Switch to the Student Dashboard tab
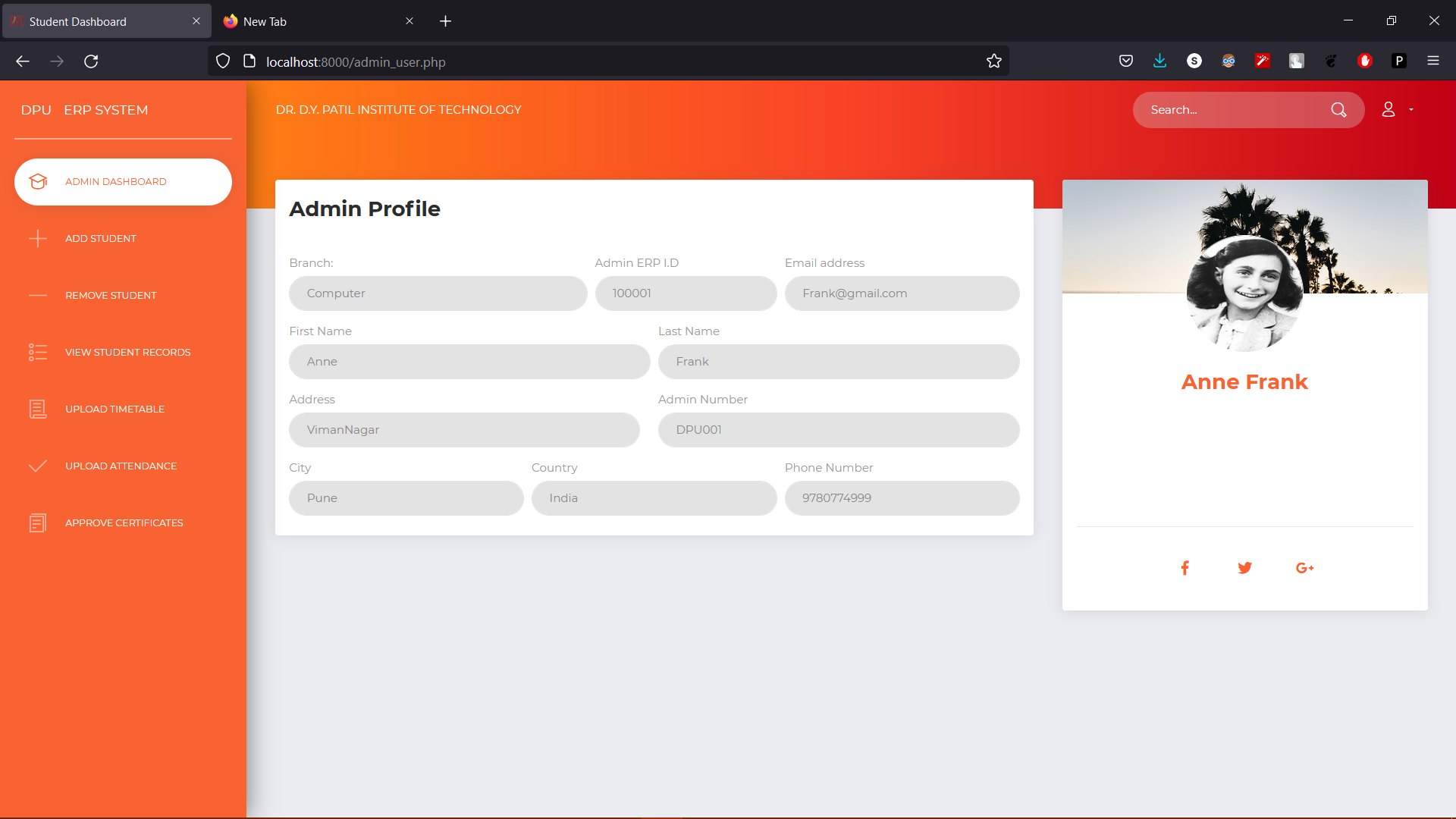1456x819 pixels. [99, 20]
